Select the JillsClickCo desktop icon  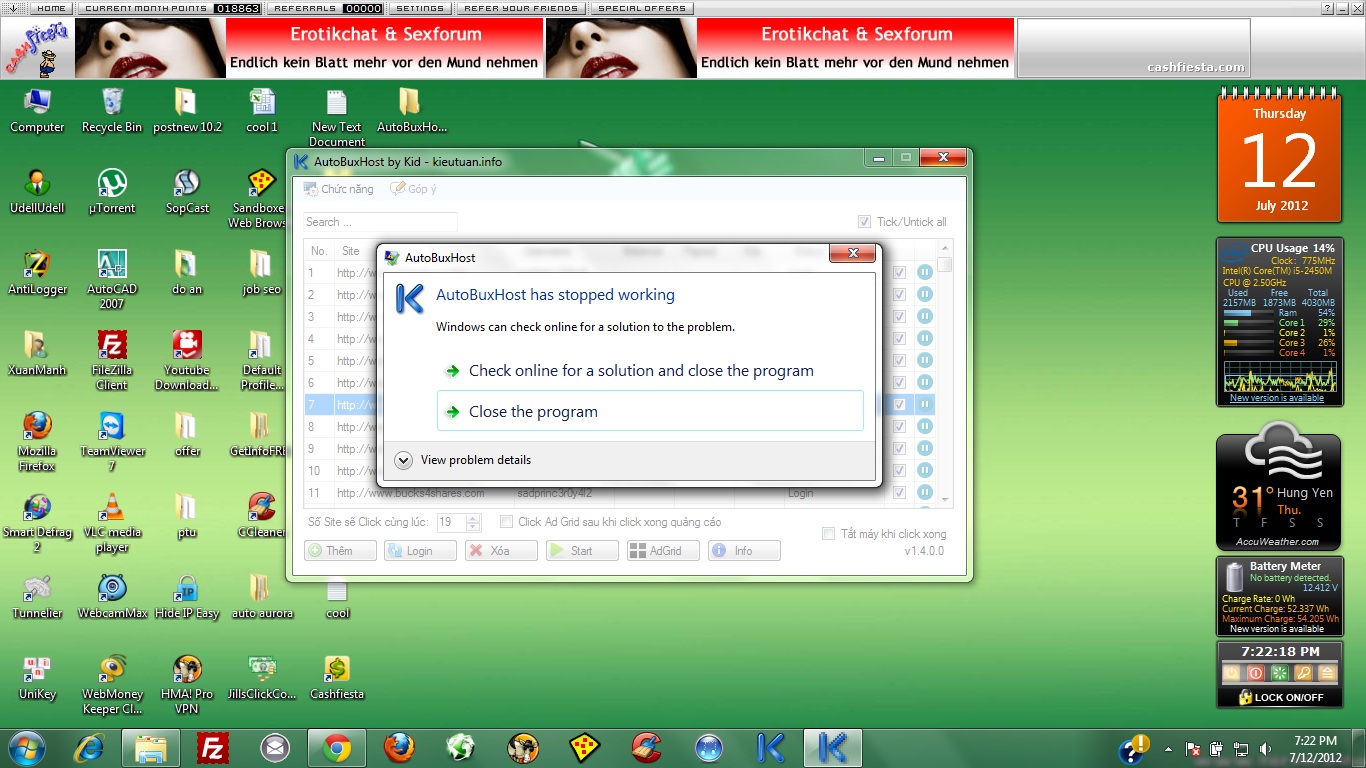(x=262, y=678)
